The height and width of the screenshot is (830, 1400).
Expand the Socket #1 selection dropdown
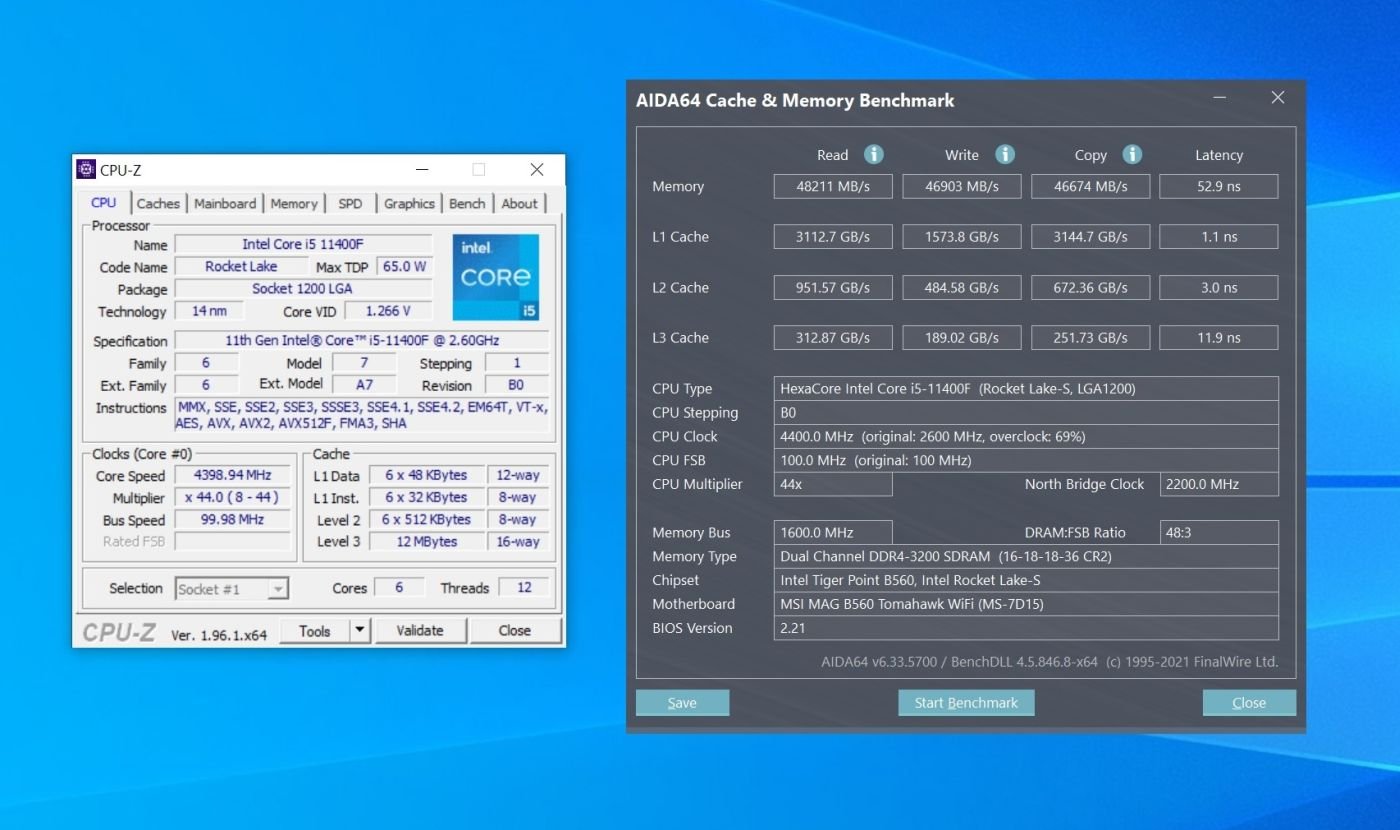(278, 589)
